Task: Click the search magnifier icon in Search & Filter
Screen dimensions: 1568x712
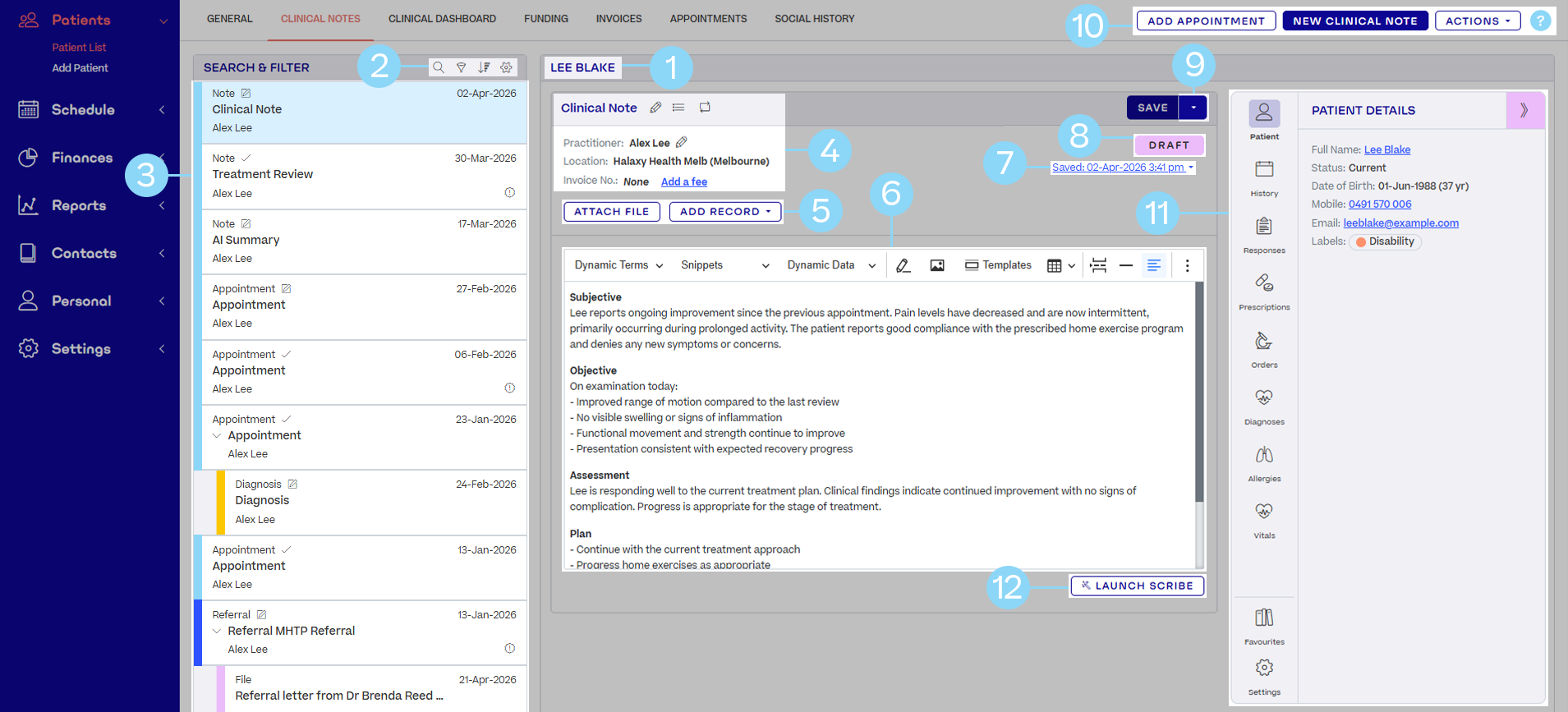Action: [439, 67]
